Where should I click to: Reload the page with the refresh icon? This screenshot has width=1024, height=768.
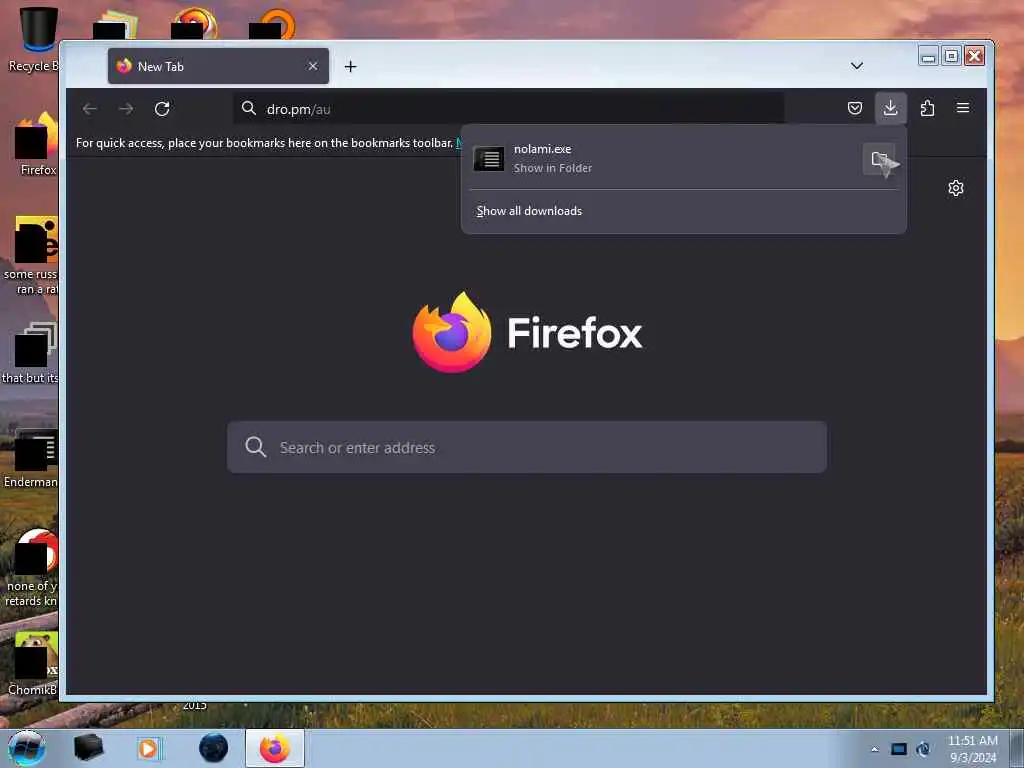coord(162,108)
